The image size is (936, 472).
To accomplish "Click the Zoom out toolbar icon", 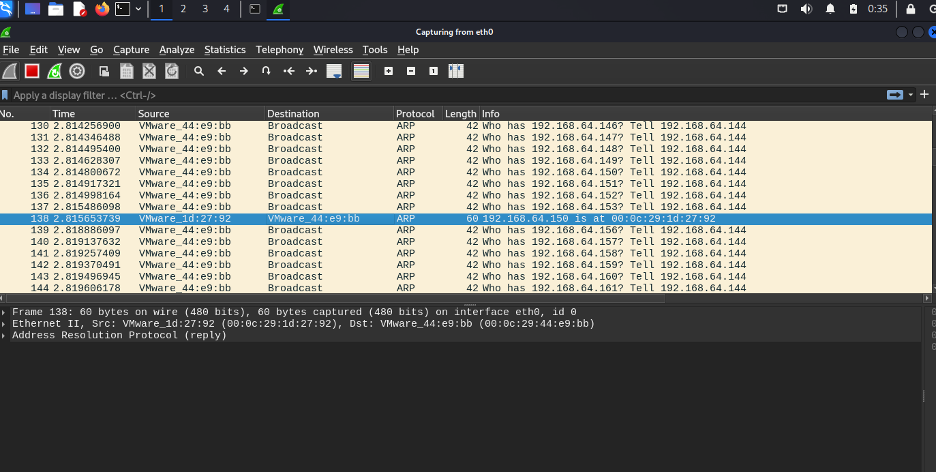I will 411,71.
